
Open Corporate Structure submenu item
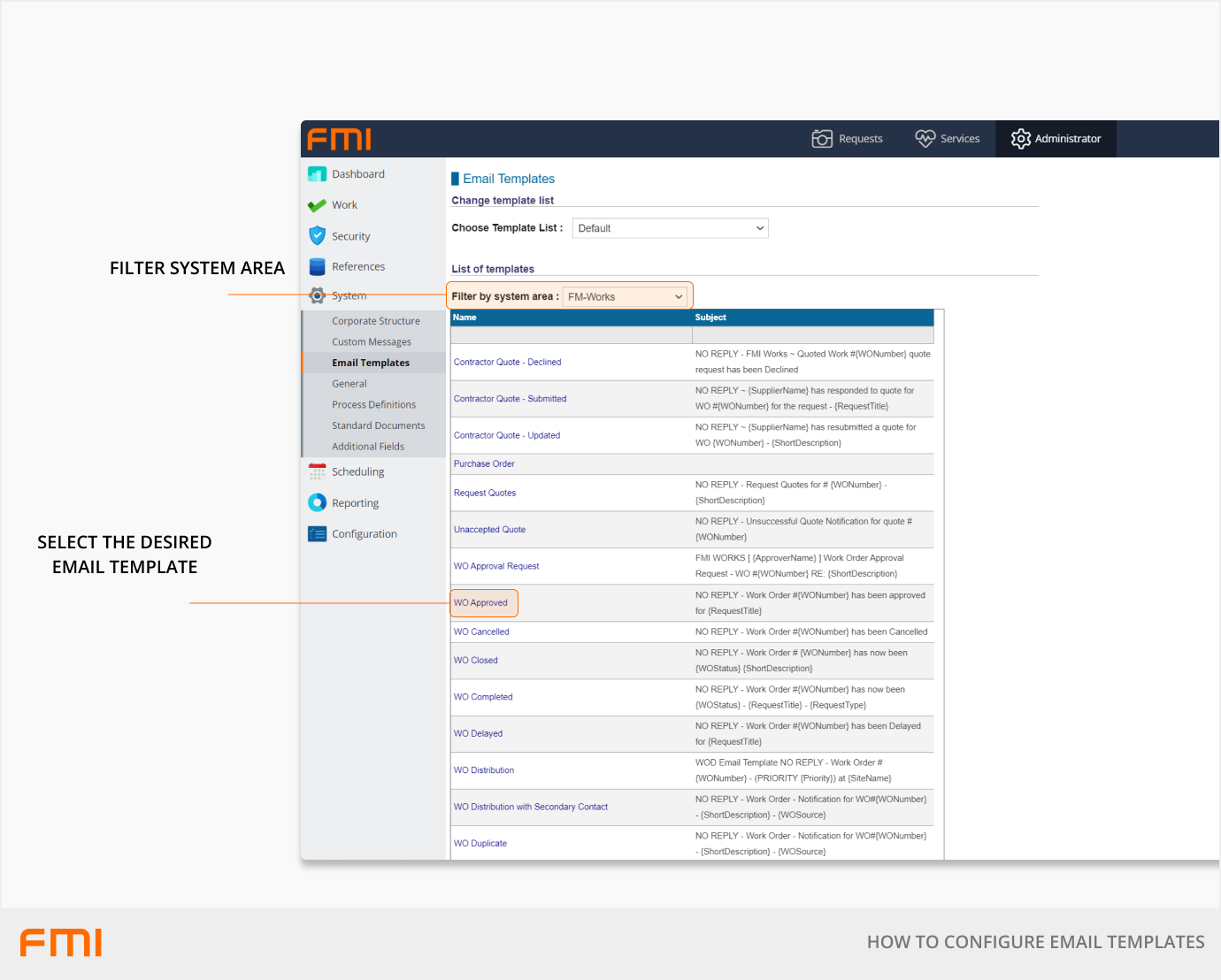point(375,321)
